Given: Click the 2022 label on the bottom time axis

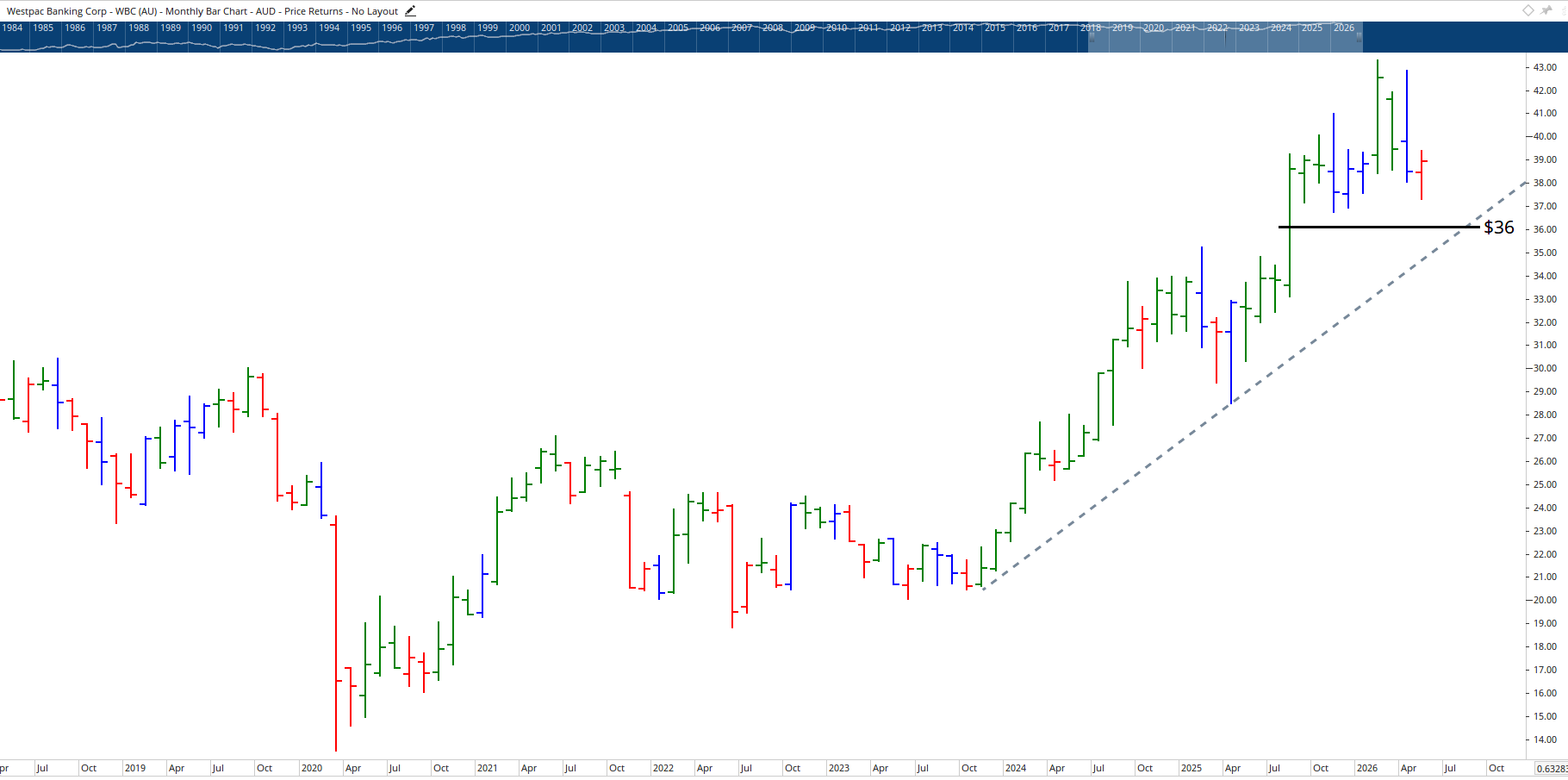Looking at the screenshot, I should [663, 768].
